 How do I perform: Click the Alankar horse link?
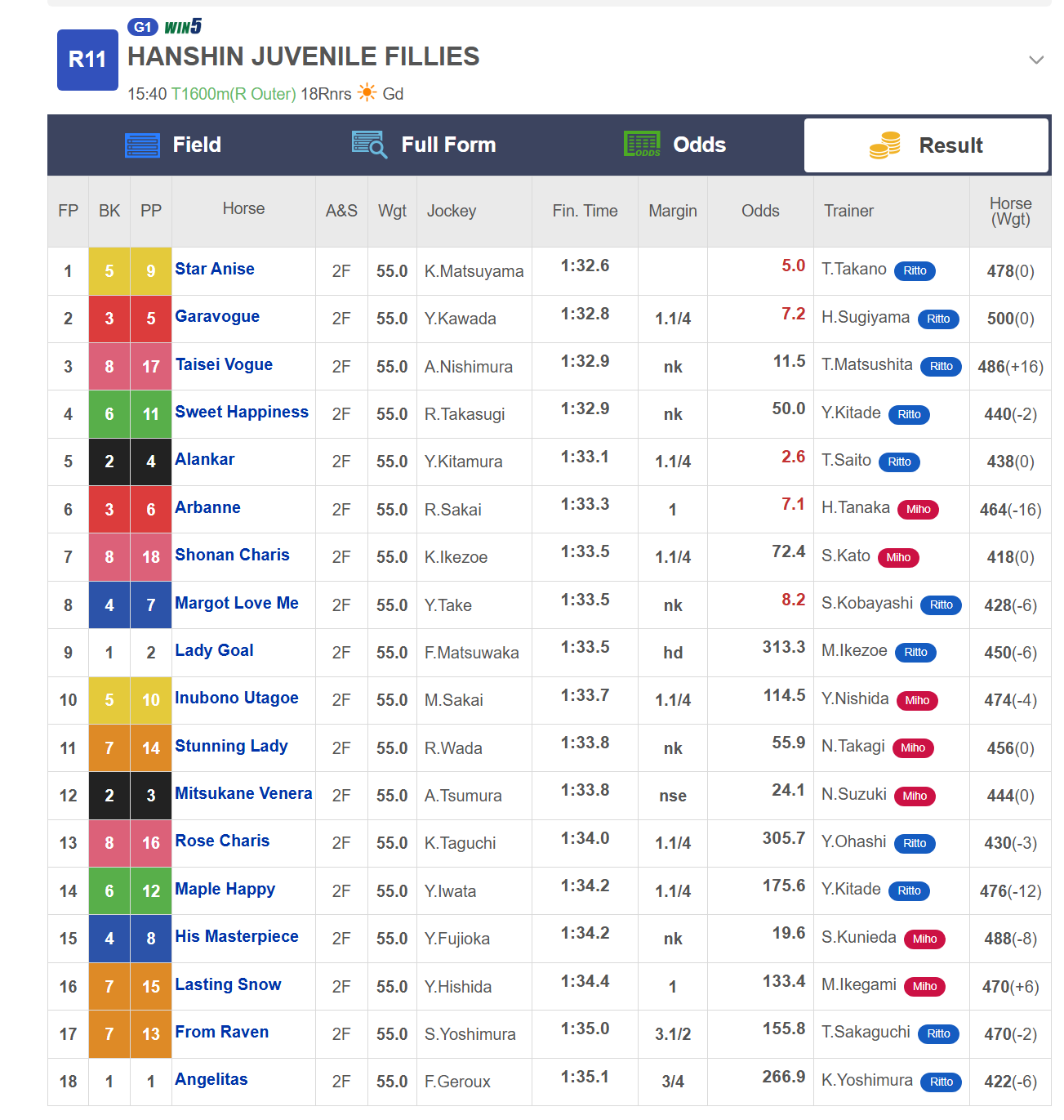point(205,459)
